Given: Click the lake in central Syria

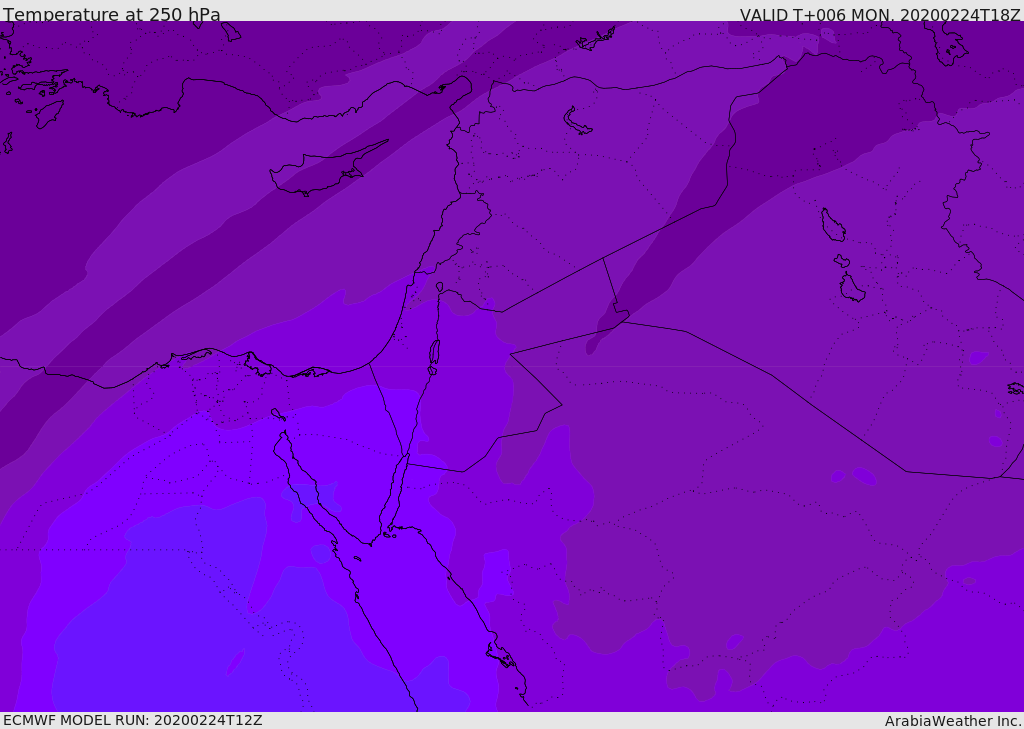Looking at the screenshot, I should [x=577, y=121].
